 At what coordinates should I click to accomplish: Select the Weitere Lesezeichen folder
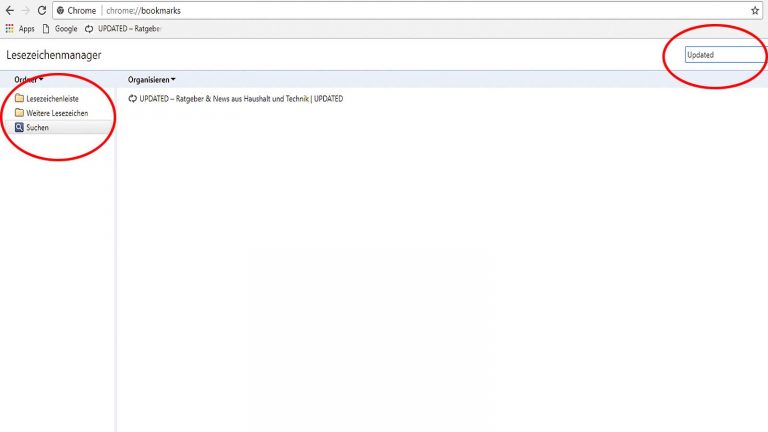pos(57,113)
